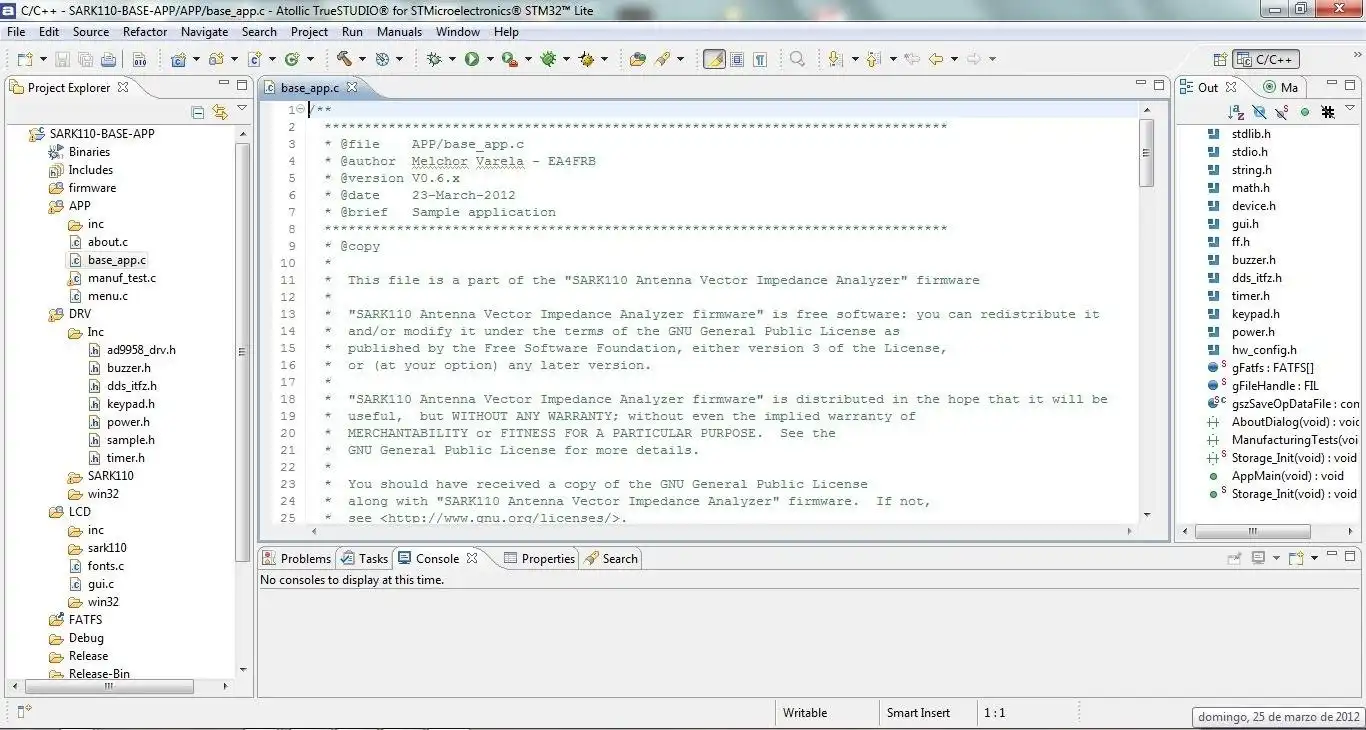Viewport: 1366px width, 730px height.
Task: Click the hammer Build icon
Action: (x=344, y=59)
